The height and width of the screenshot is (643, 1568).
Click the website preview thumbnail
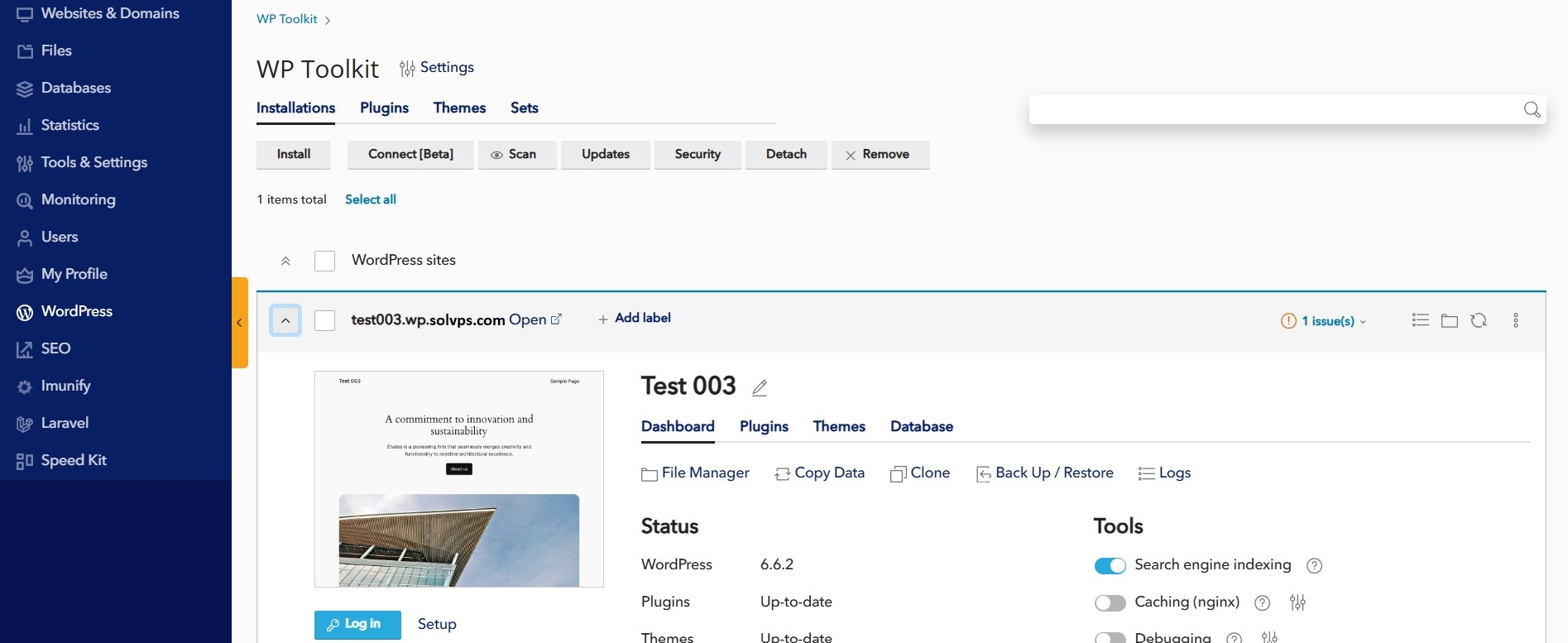tap(459, 479)
